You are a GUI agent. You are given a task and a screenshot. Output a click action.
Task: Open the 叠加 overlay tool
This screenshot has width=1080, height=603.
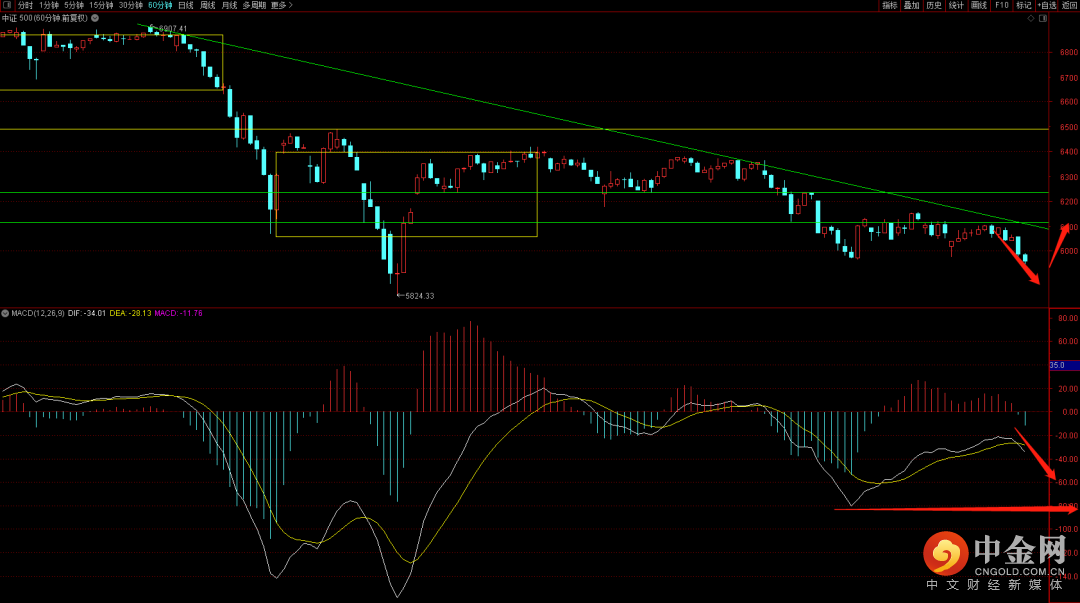pos(911,5)
